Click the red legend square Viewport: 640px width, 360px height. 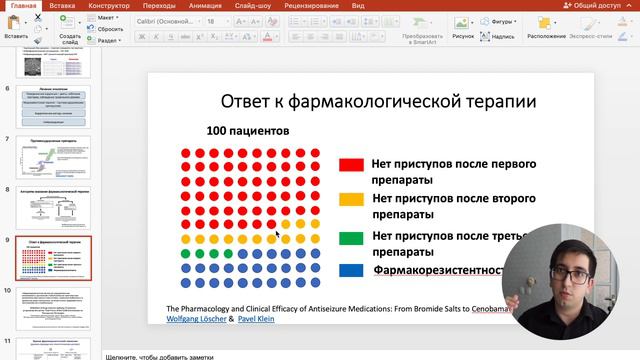(x=351, y=165)
